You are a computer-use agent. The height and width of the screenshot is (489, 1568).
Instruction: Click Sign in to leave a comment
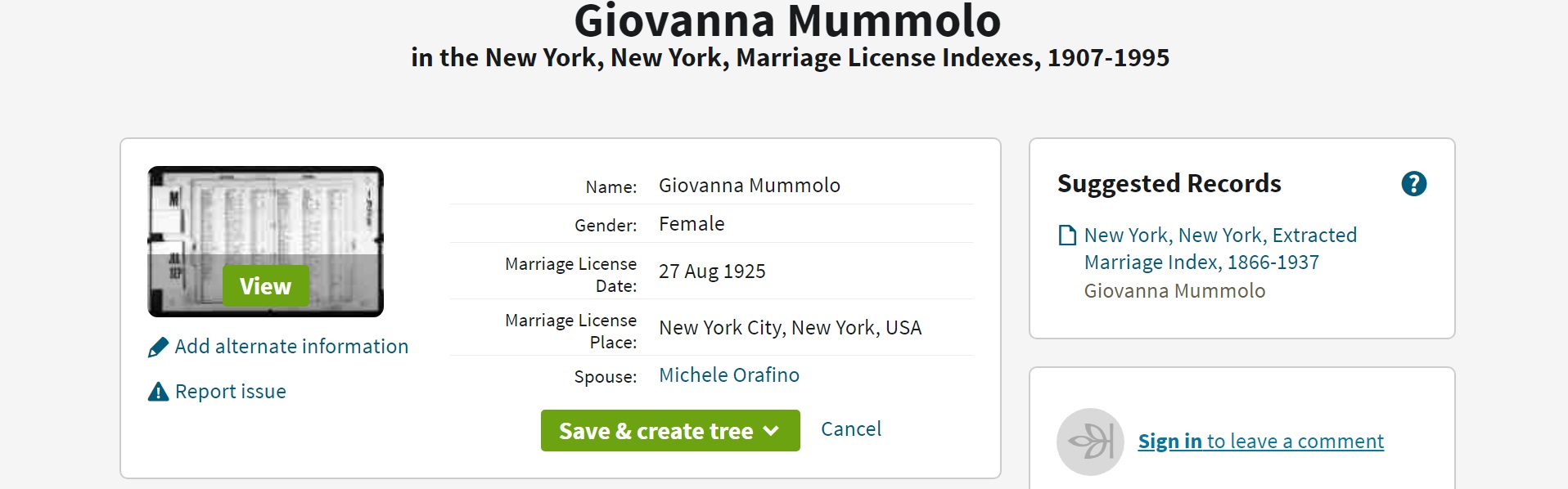coord(1260,442)
